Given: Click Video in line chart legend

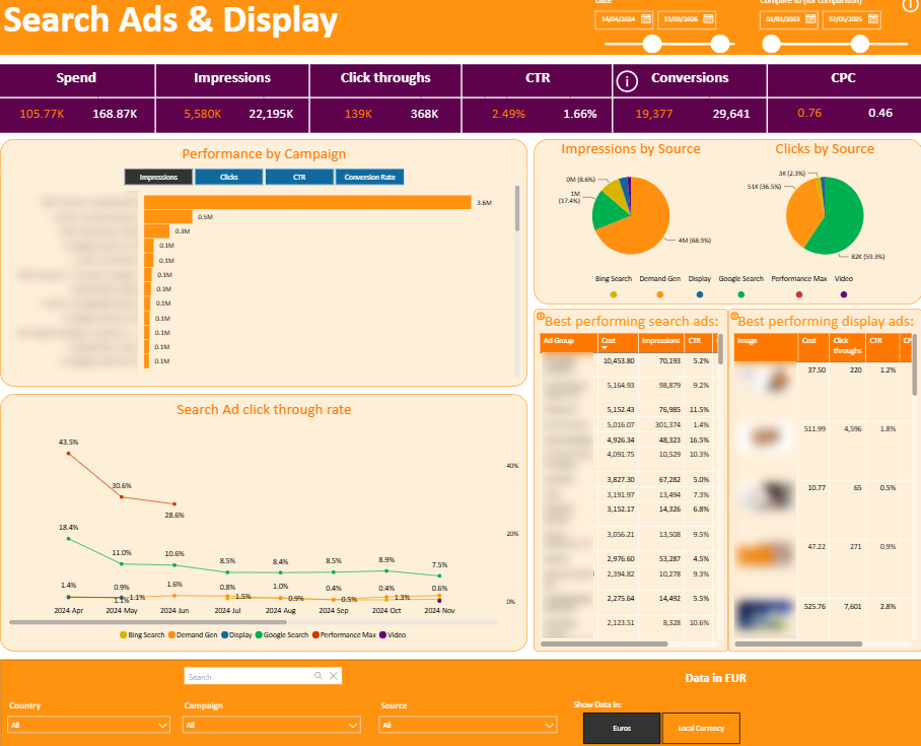Looking at the screenshot, I should click(x=392, y=635).
